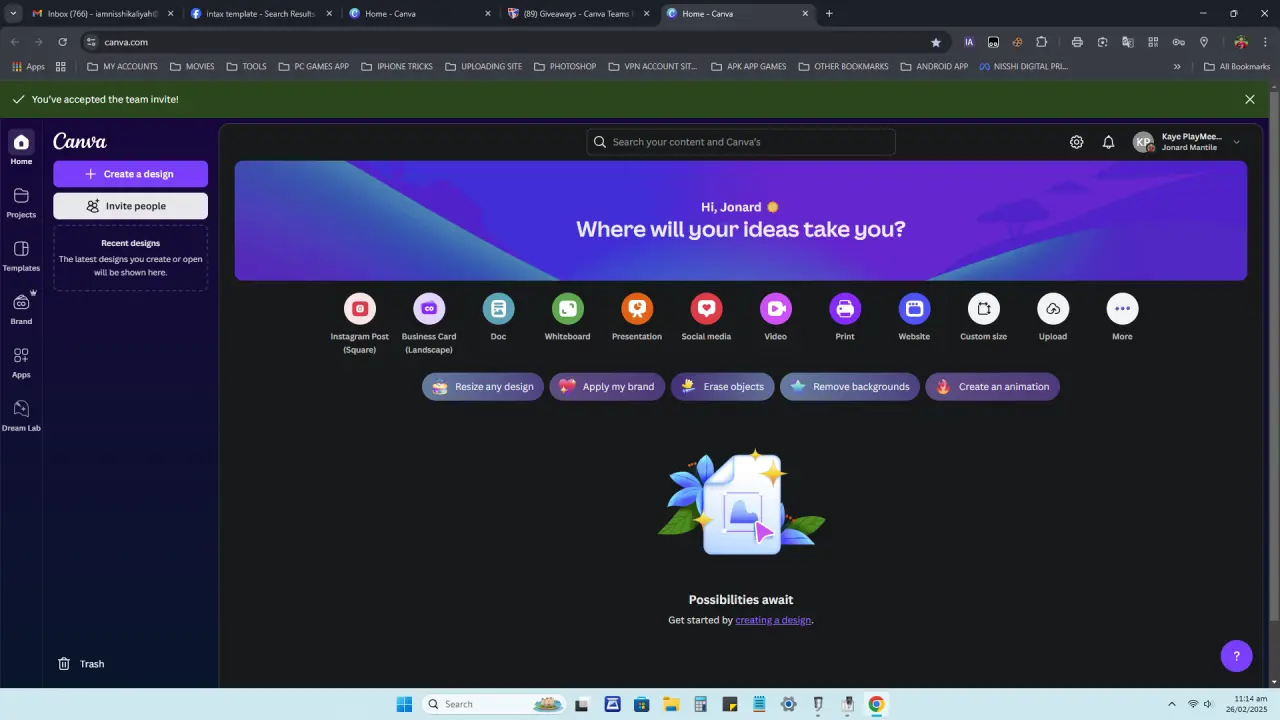The image size is (1280, 720).
Task: Focus the Canva content search field
Action: pos(741,142)
